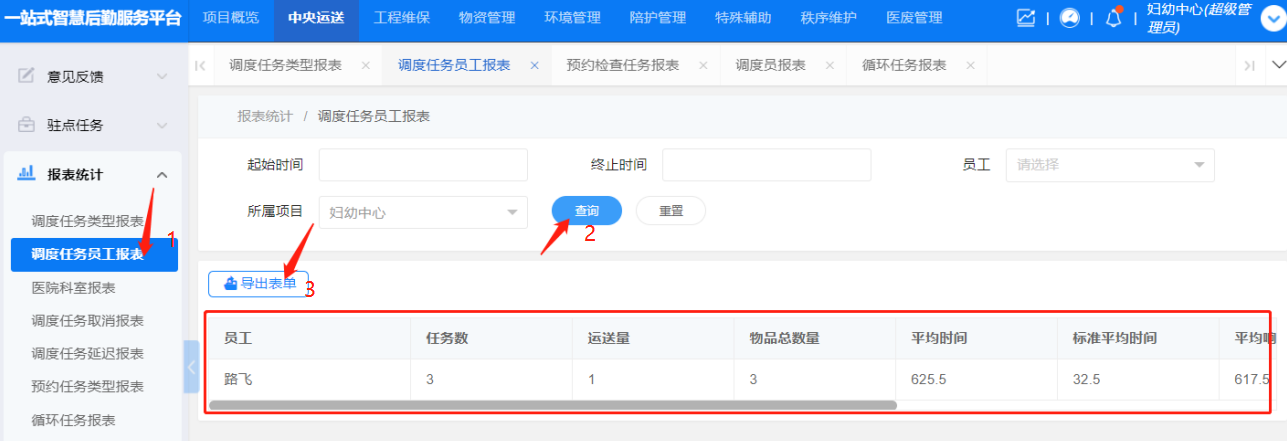Click the 运送量 column header
The image size is (1287, 441).
pos(653,338)
